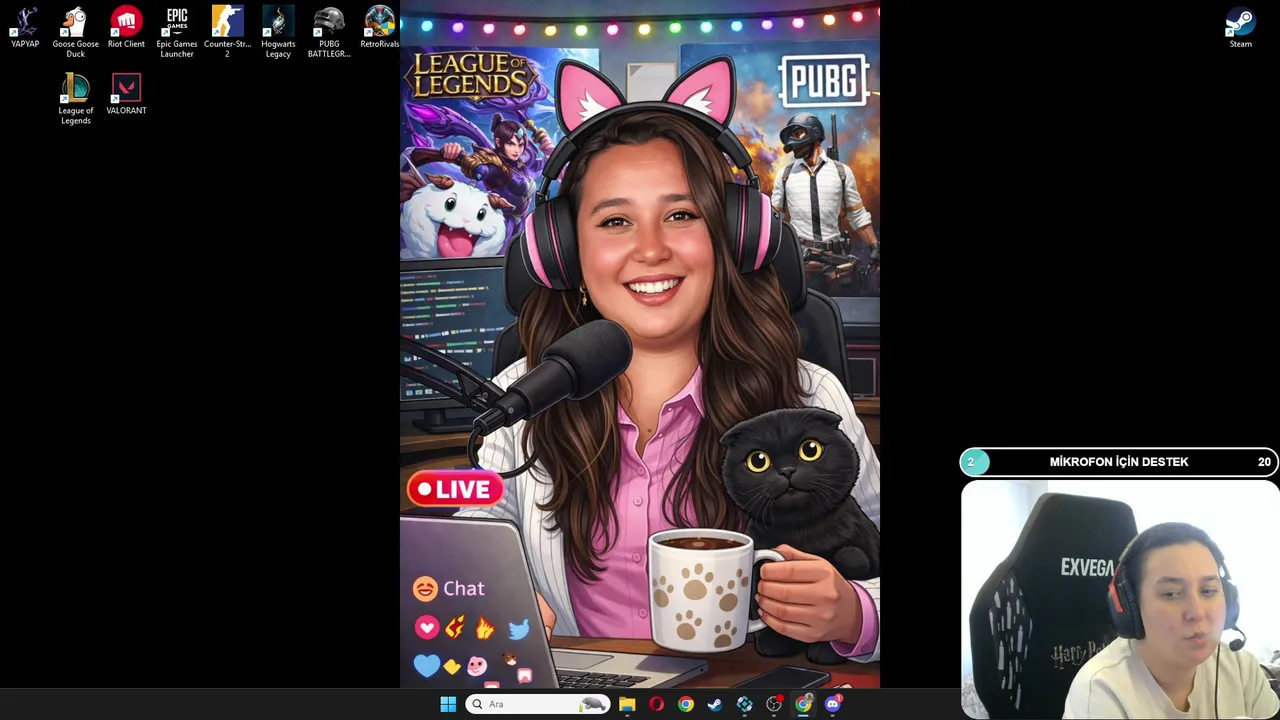Screen dimensions: 1280x720
Task: Open Discord from the taskbar
Action: [x=833, y=704]
